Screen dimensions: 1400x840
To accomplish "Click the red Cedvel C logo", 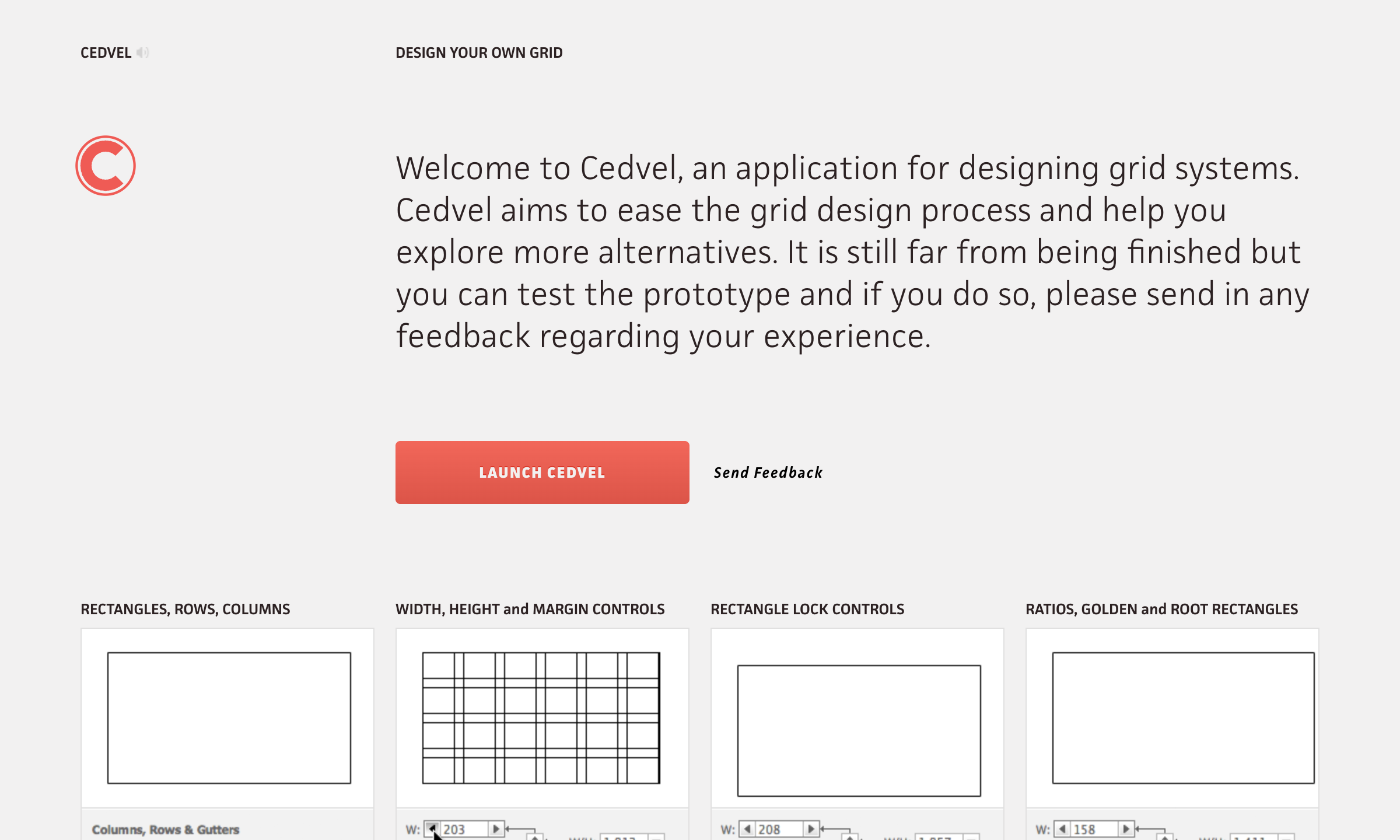I will click(106, 166).
